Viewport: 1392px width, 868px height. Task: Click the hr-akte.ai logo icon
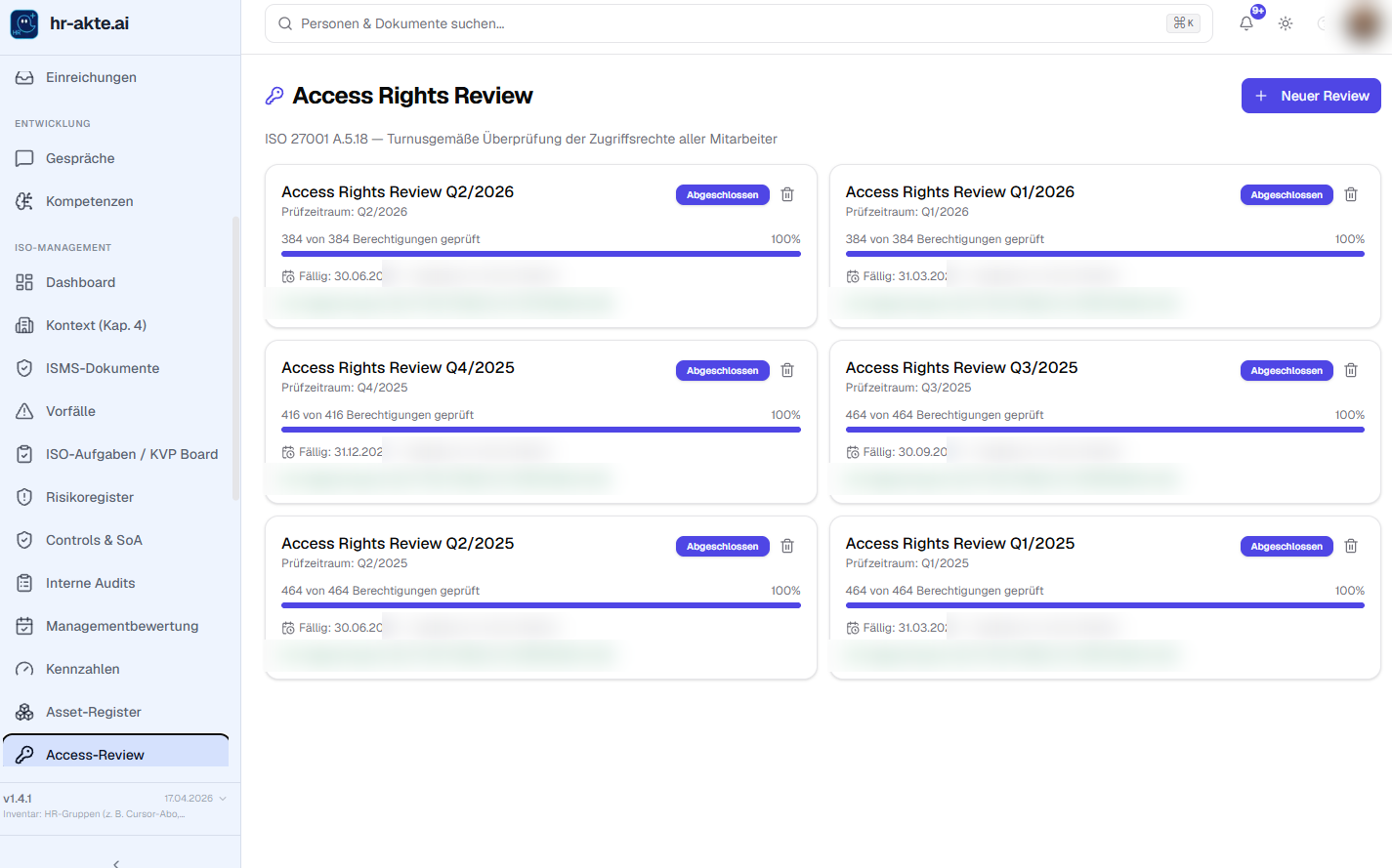coord(24,23)
